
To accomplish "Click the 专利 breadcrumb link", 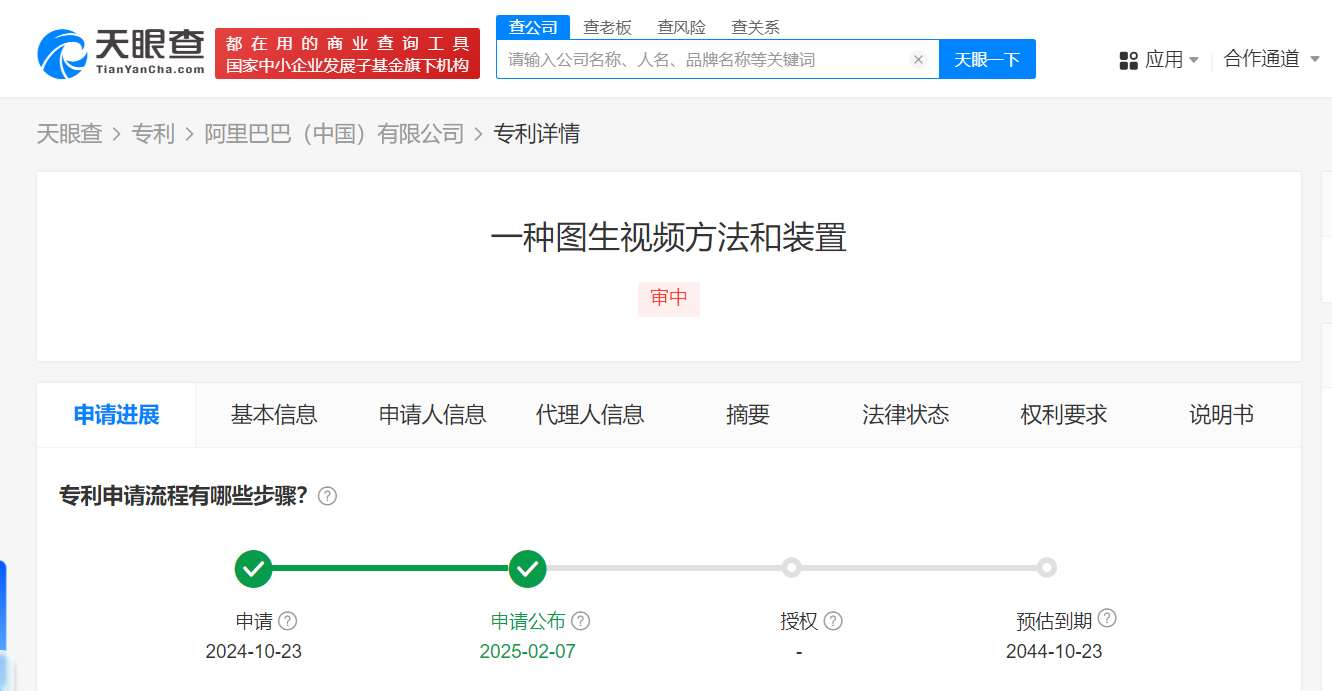I will [x=153, y=134].
